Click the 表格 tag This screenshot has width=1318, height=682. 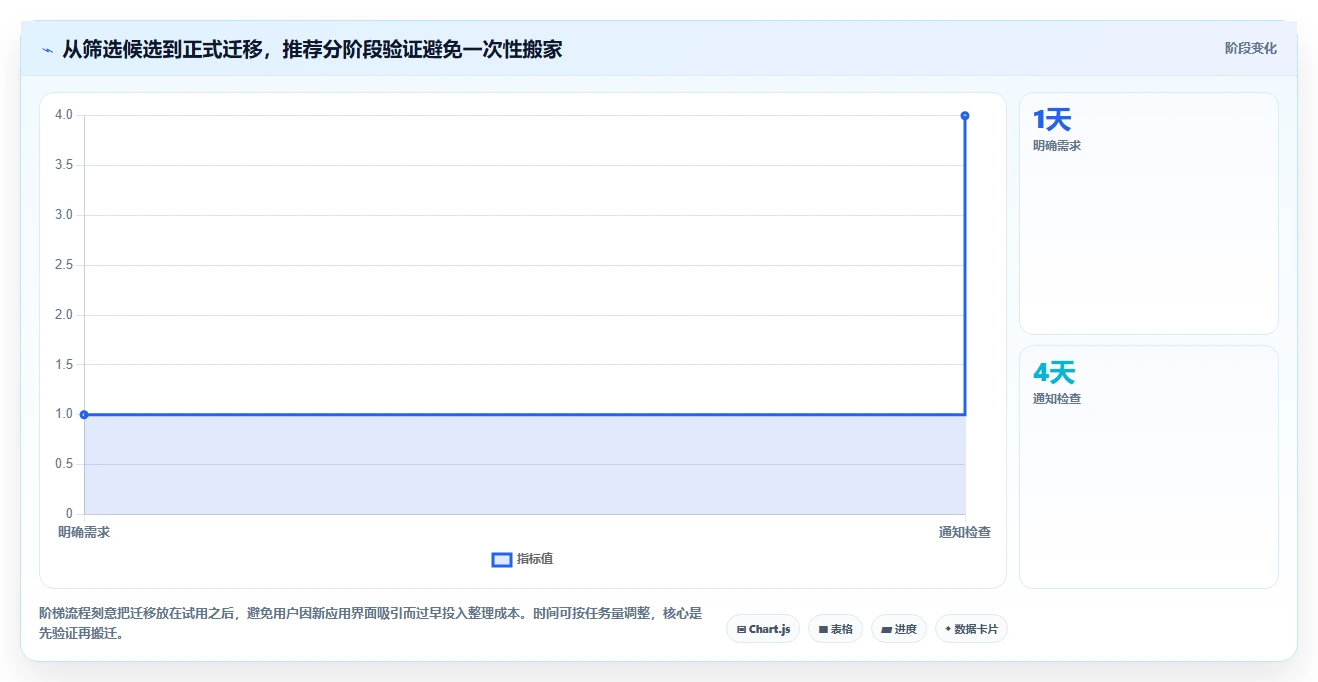(835, 629)
